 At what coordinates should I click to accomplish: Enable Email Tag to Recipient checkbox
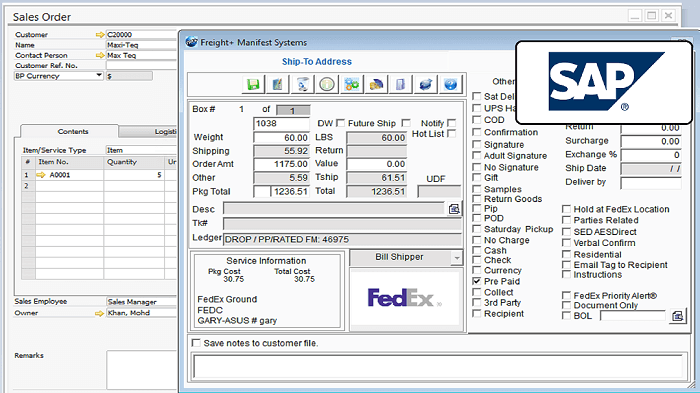566,265
